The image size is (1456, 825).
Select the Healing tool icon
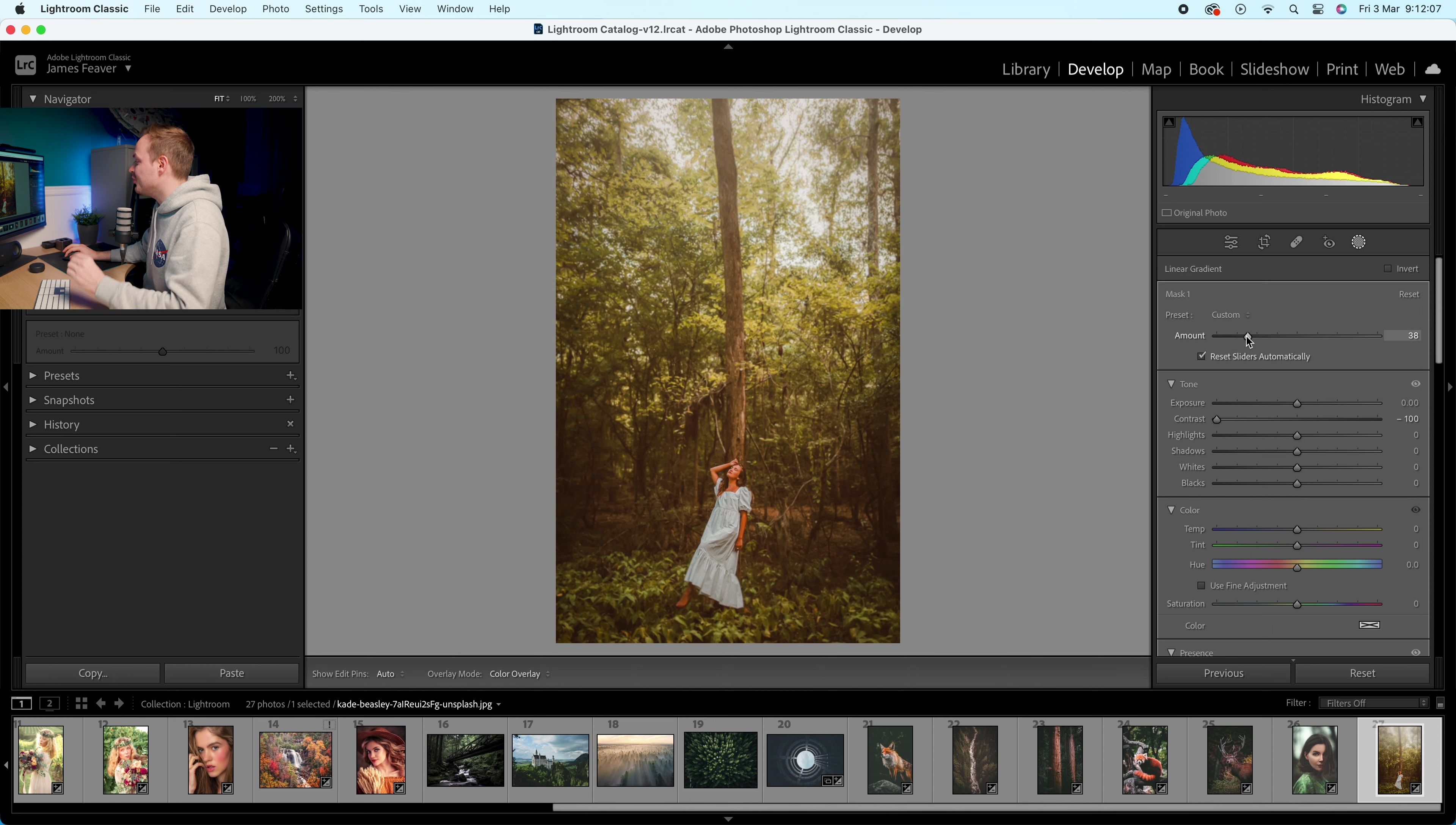[1296, 243]
